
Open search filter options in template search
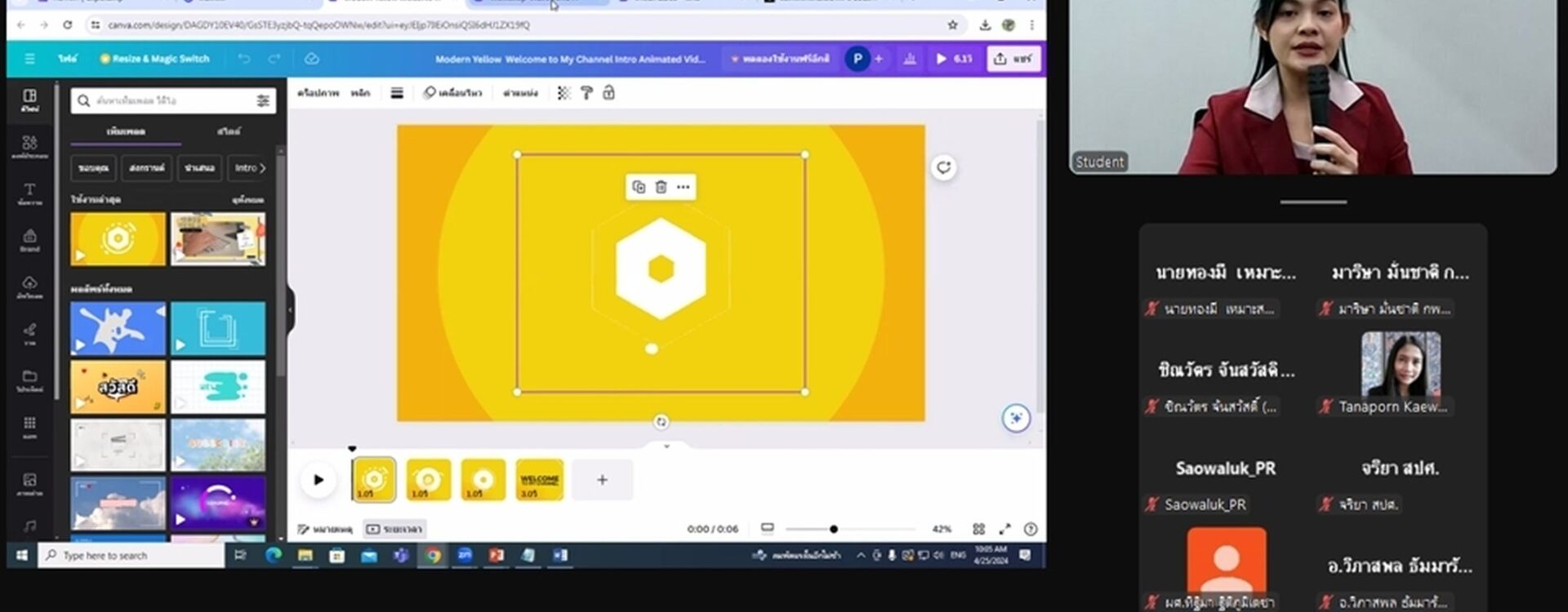[263, 100]
